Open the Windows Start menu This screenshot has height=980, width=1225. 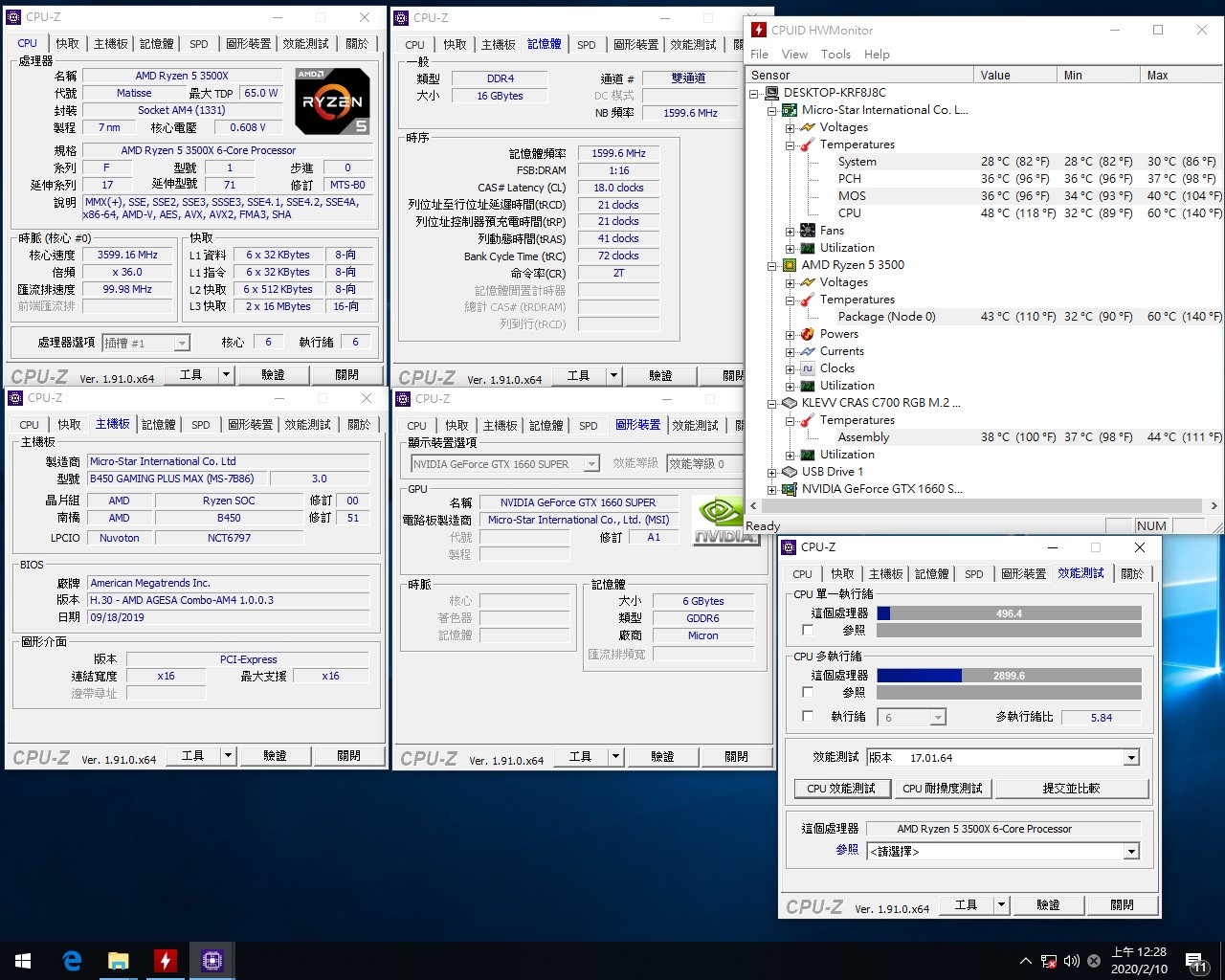tap(23, 961)
